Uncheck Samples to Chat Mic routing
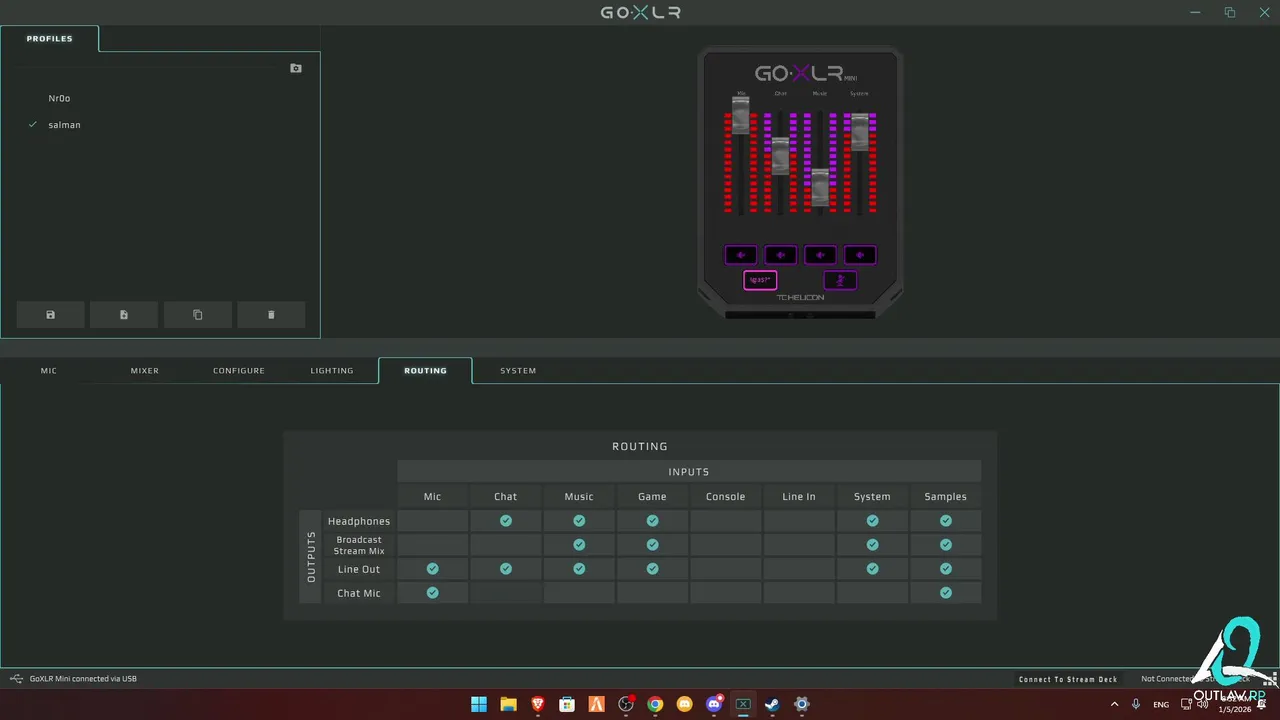This screenshot has width=1280, height=720. coord(946,593)
